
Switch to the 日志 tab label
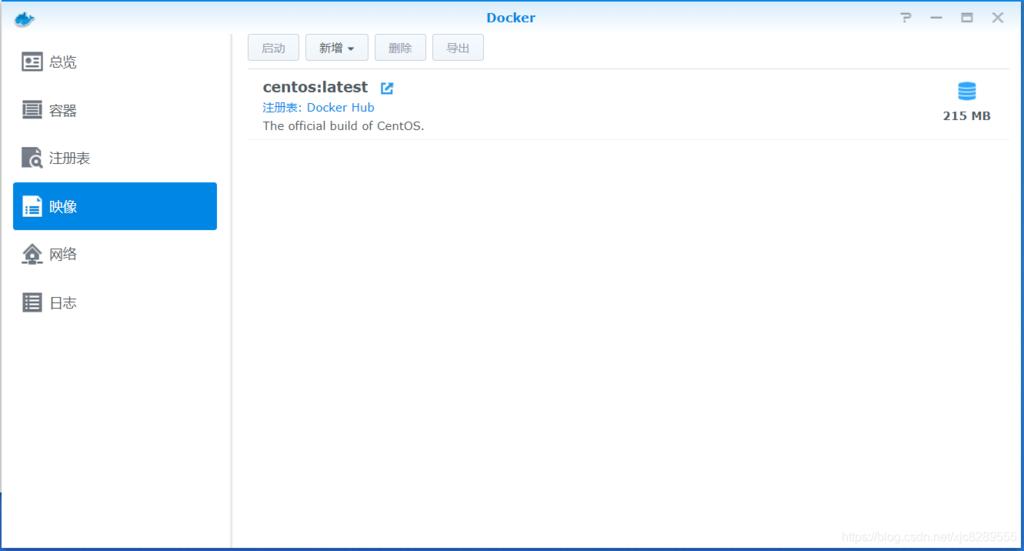tap(63, 303)
